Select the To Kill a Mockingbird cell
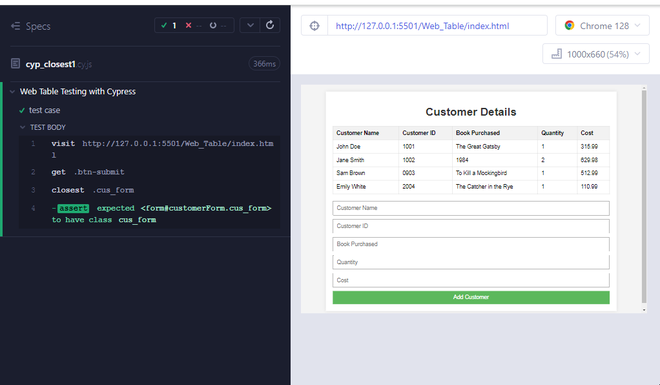The image size is (660, 385). pyautogui.click(x=495, y=173)
